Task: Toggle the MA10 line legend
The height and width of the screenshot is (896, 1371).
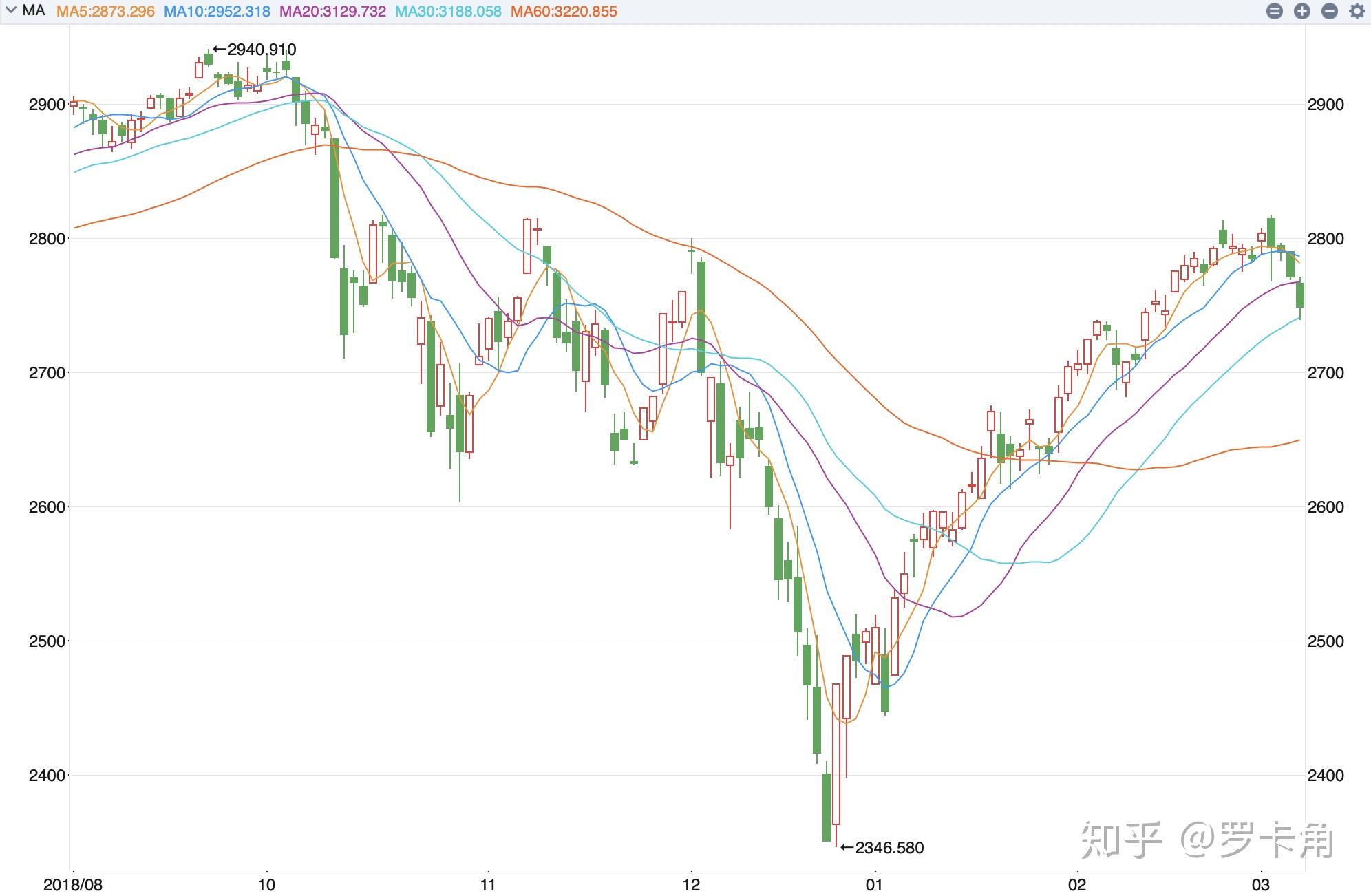Action: click(x=217, y=12)
